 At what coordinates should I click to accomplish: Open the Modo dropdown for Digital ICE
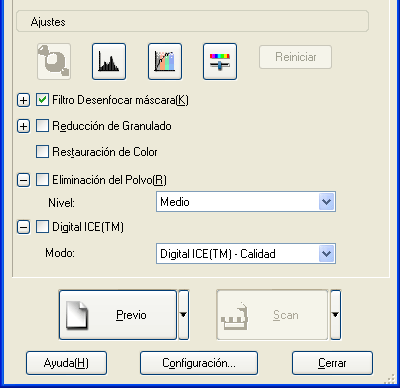point(246,254)
